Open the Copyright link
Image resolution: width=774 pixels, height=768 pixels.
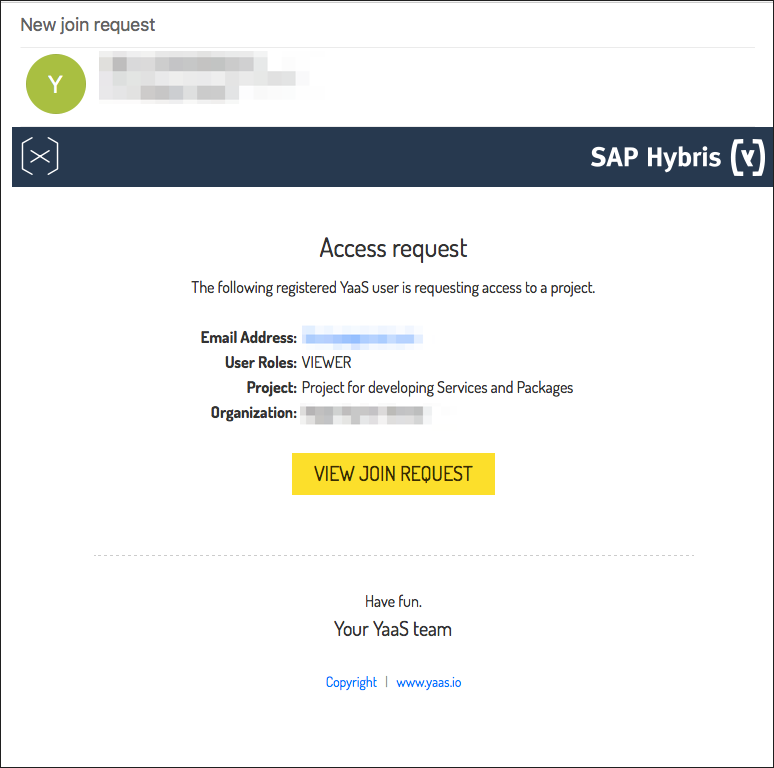351,682
